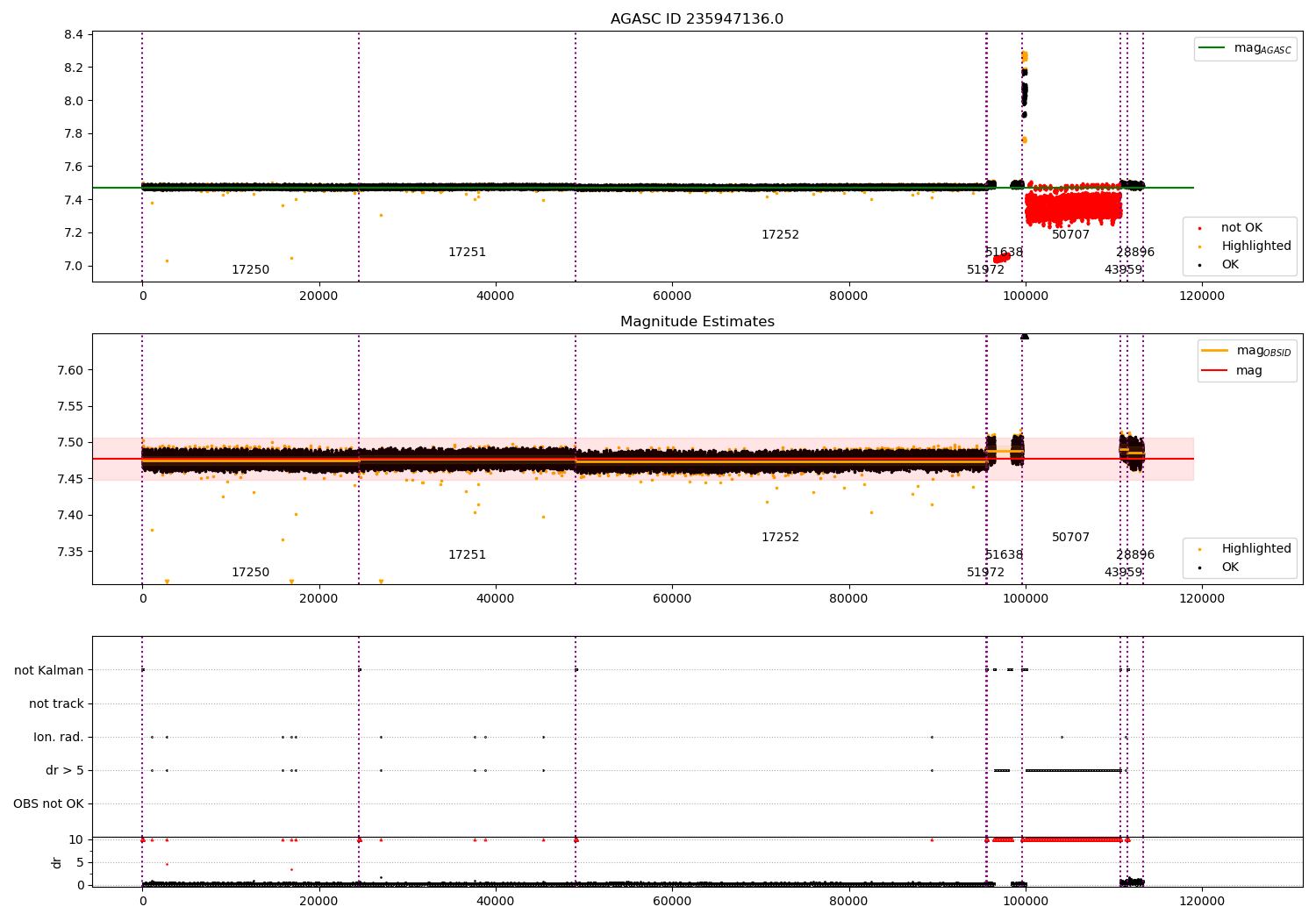Screen dimensions: 1316x921
Task: Click OBSID label 17250 in top plot
Action: pos(250,270)
